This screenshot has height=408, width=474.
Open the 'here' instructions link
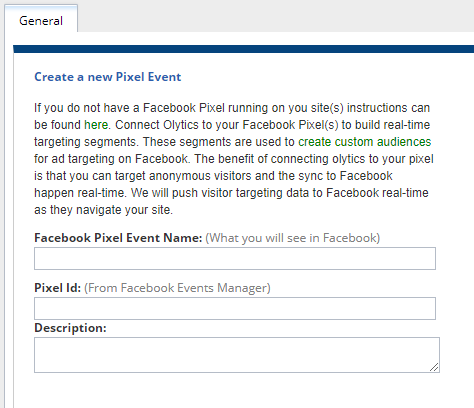point(96,125)
